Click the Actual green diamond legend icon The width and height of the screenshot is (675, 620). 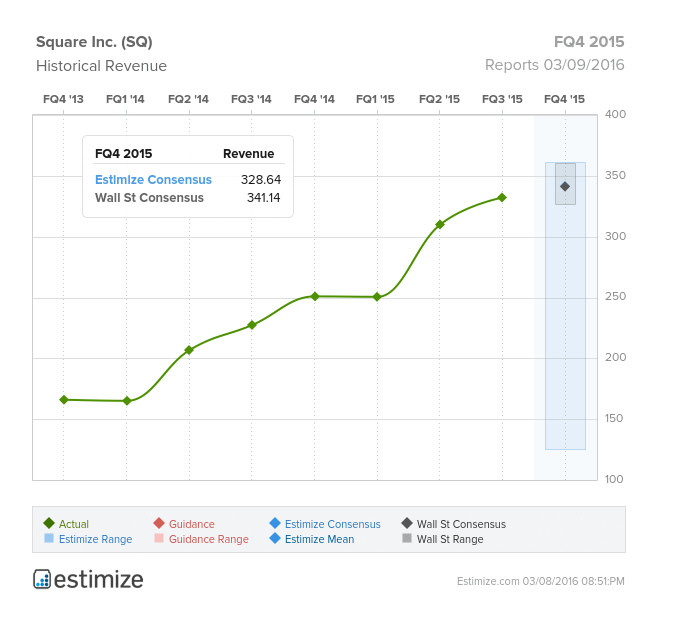(x=49, y=523)
